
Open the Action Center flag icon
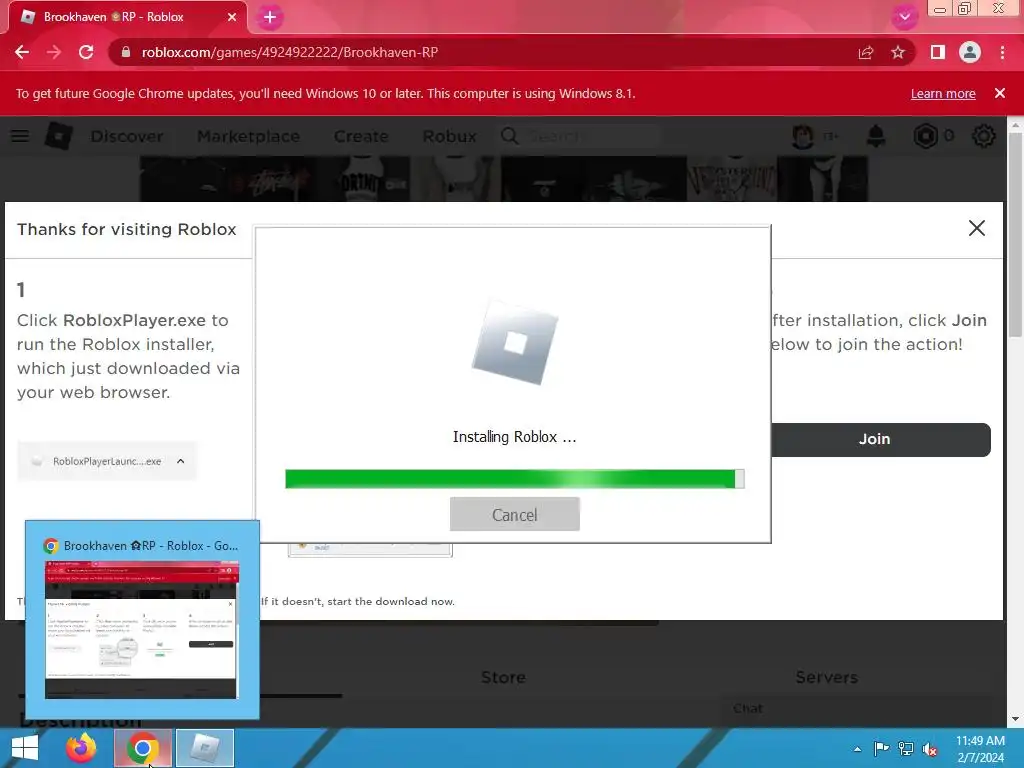pos(881,749)
